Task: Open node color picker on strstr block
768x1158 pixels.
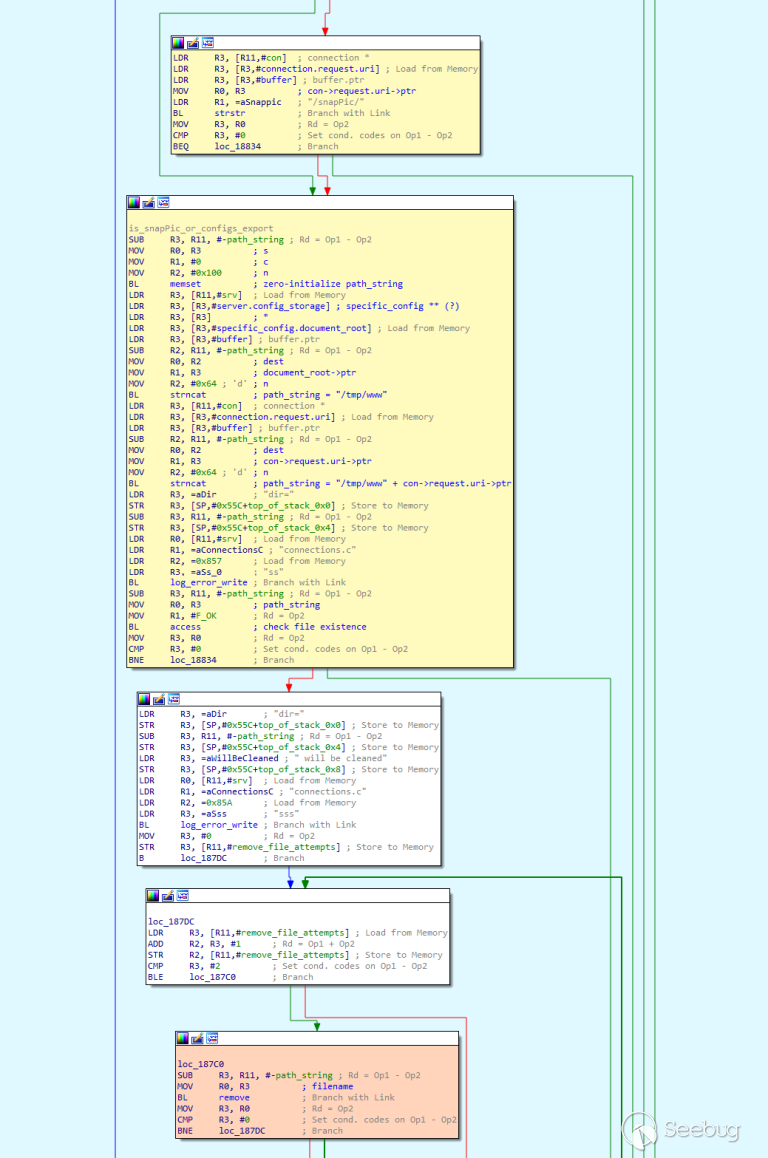Action: pyautogui.click(x=178, y=43)
